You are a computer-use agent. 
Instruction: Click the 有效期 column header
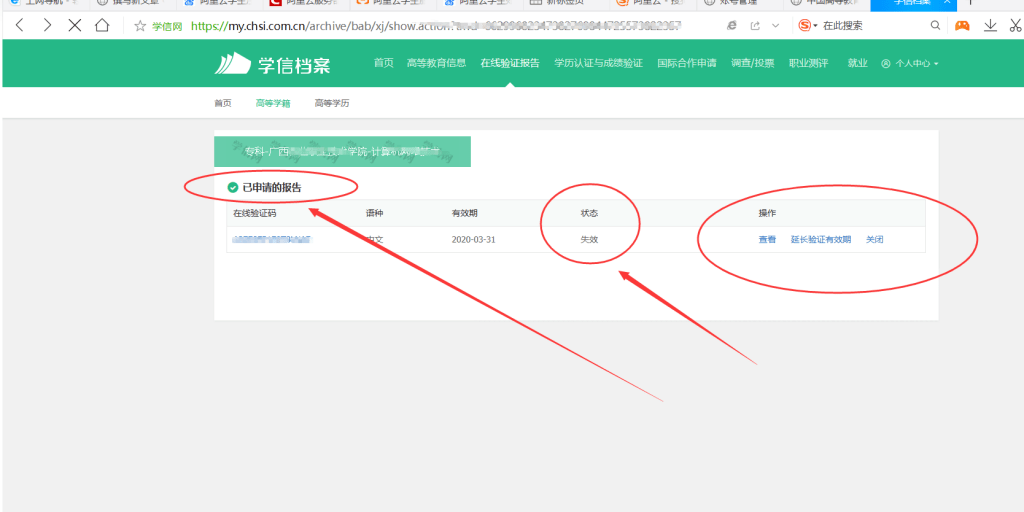click(x=465, y=214)
